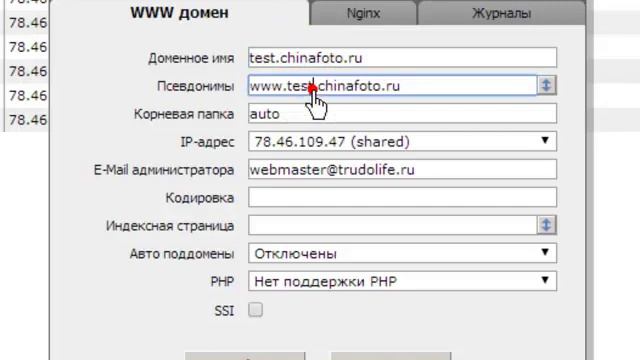Click the Авто поддомены label

click(x=182, y=254)
